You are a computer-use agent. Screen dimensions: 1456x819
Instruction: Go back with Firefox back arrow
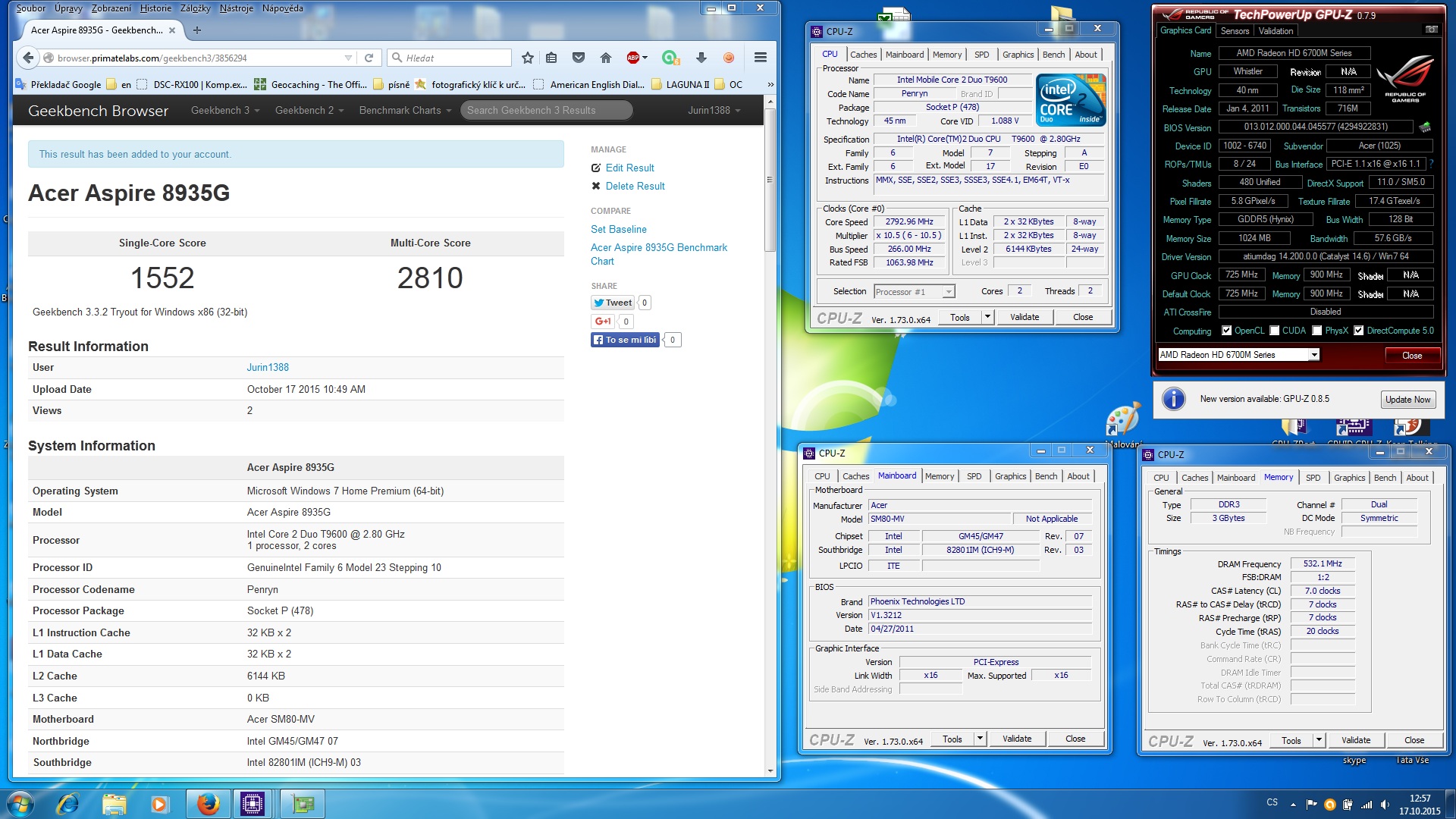[x=27, y=58]
